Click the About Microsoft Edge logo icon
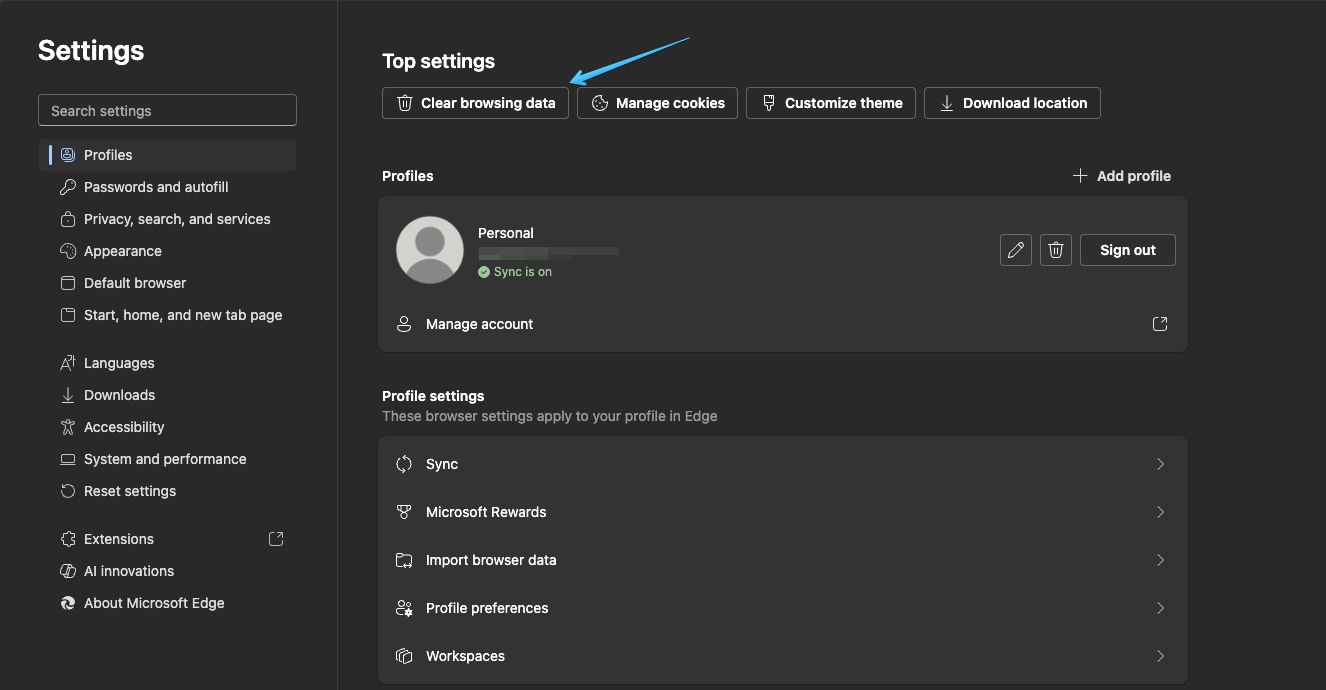Viewport: 1326px width, 690px height. point(68,603)
